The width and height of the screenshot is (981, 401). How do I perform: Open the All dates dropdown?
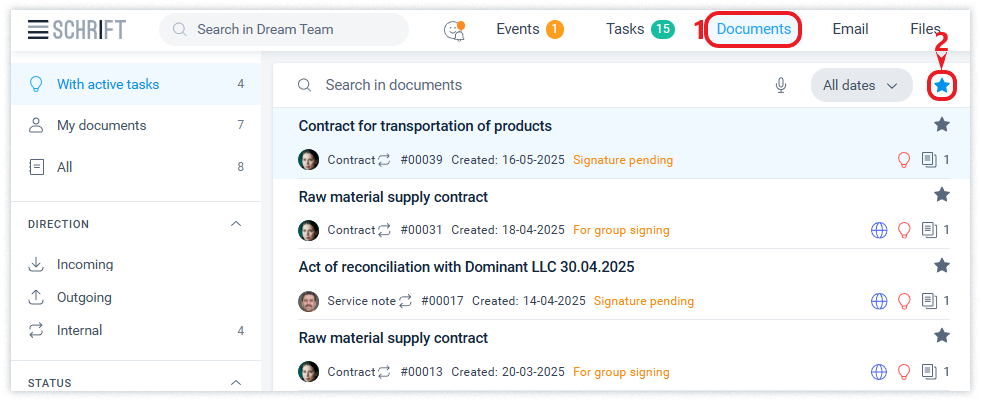[x=860, y=86]
